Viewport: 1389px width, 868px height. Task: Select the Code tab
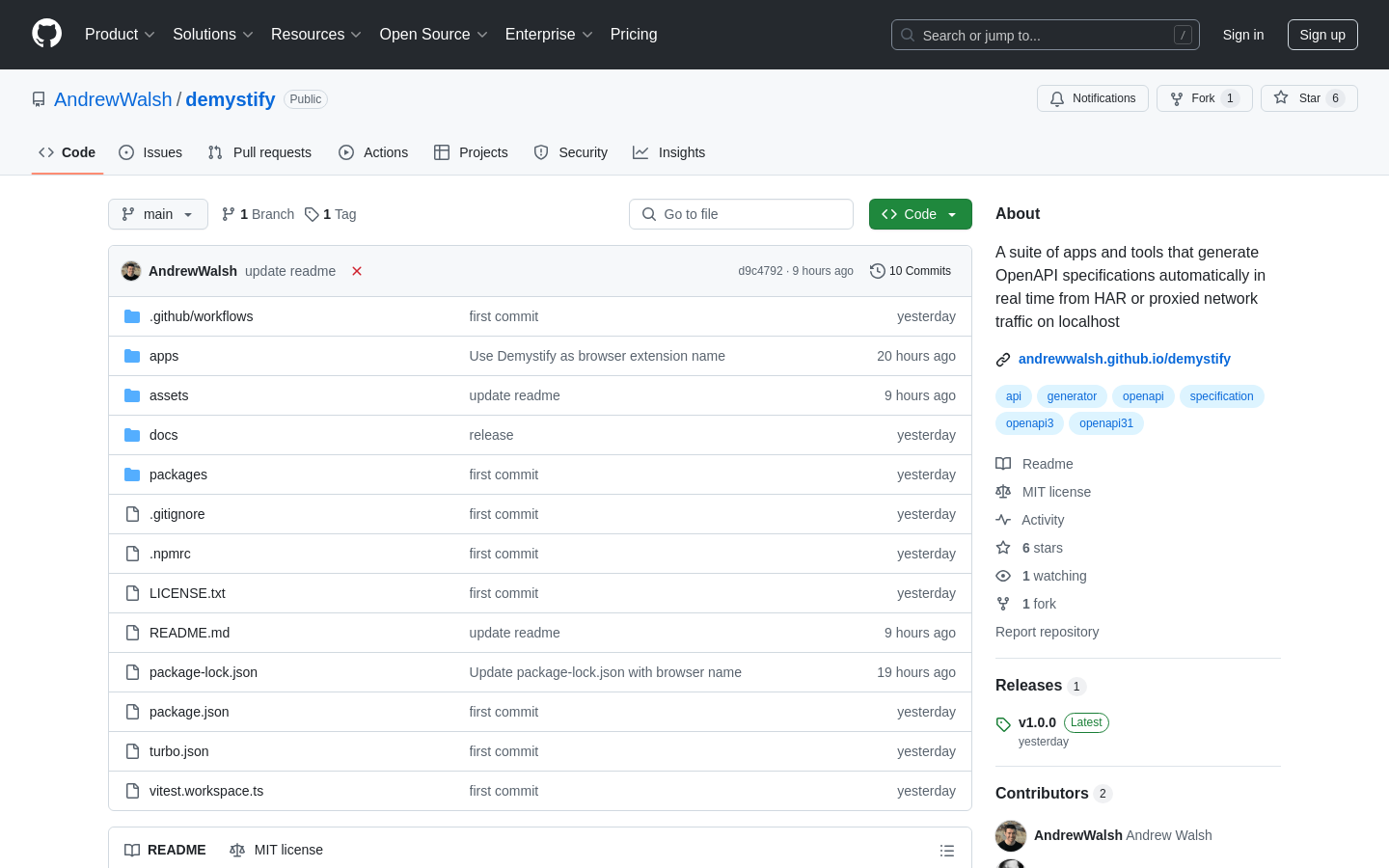(68, 152)
